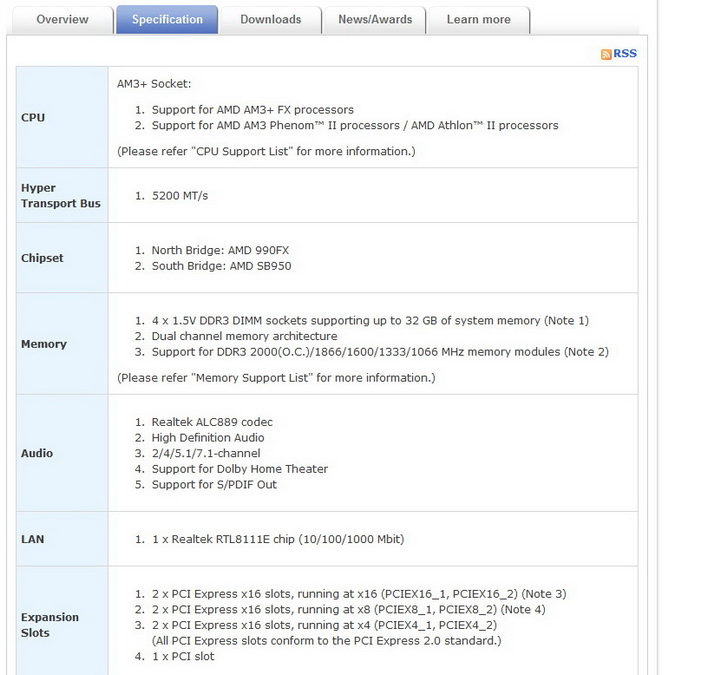Screen dimensions: 720x675
Task: Select the Audio row header cell
Action: pos(61,453)
